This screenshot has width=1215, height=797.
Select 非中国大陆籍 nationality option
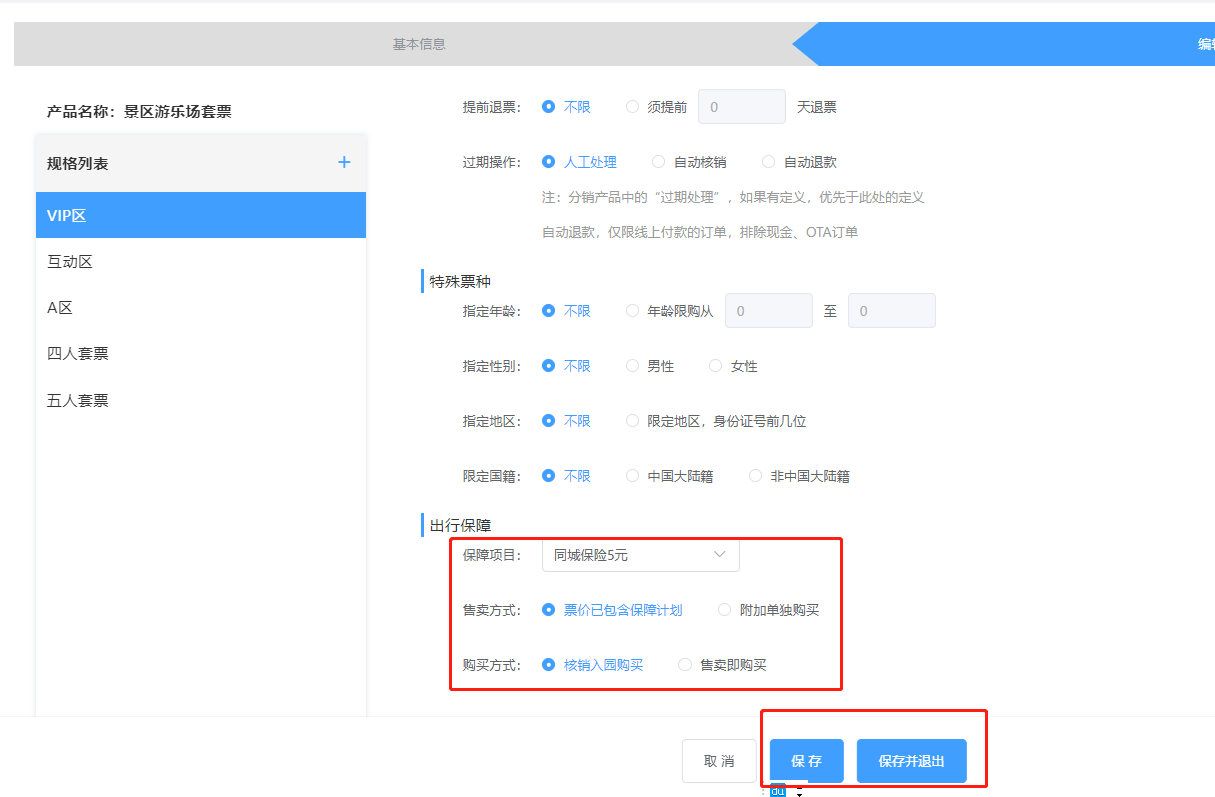point(755,476)
